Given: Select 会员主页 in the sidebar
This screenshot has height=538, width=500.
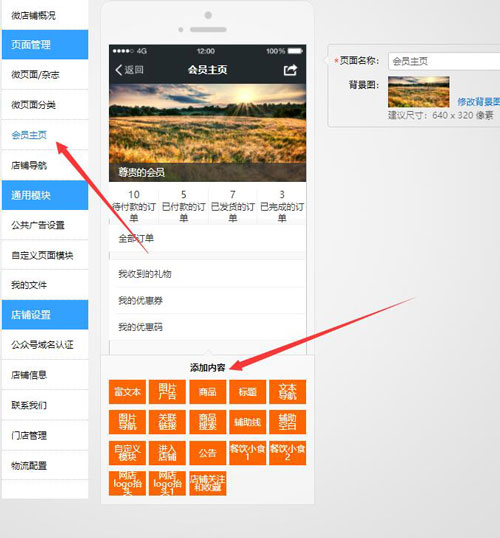Looking at the screenshot, I should [x=45, y=135].
